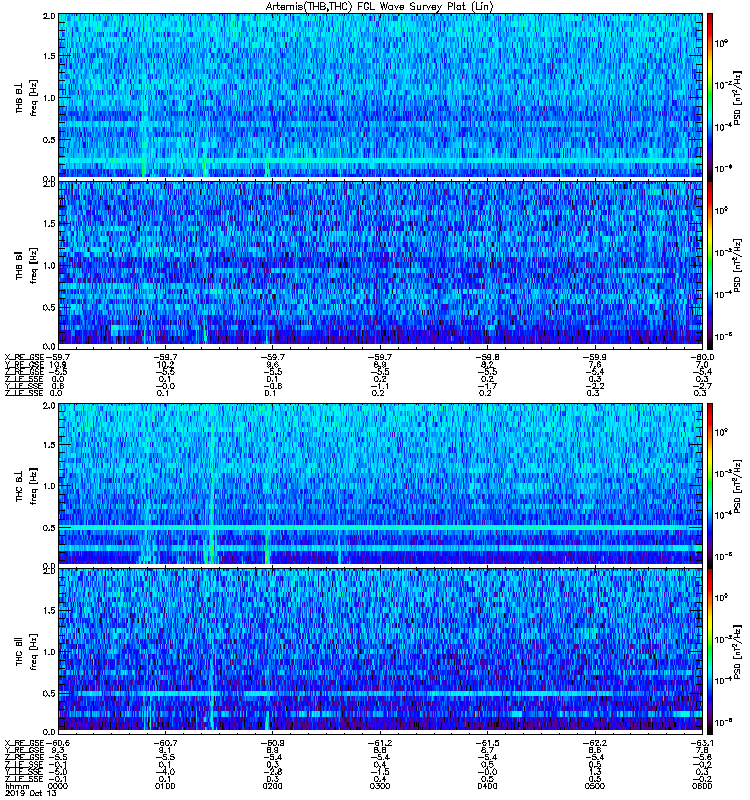Click inside the THB B⊥ spectrogram panel
Viewport: 750px width, 800px height.
tap(380, 96)
